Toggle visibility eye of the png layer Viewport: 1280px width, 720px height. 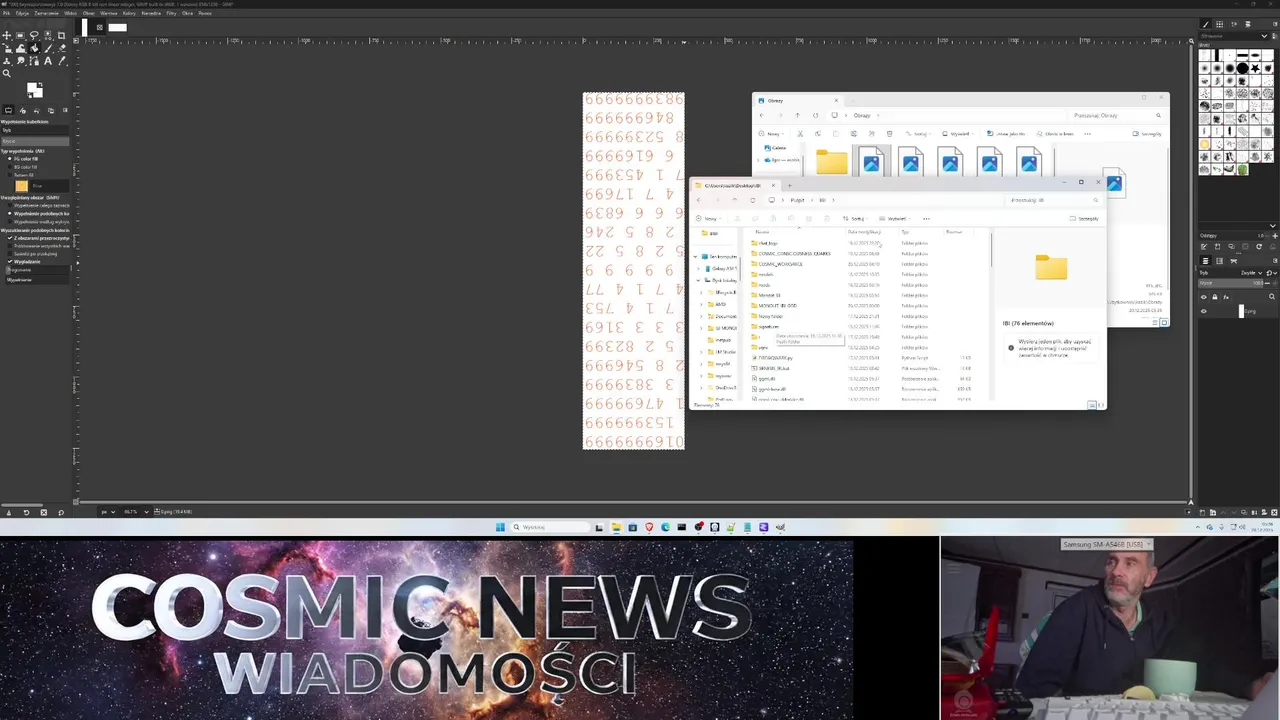coord(1203,311)
